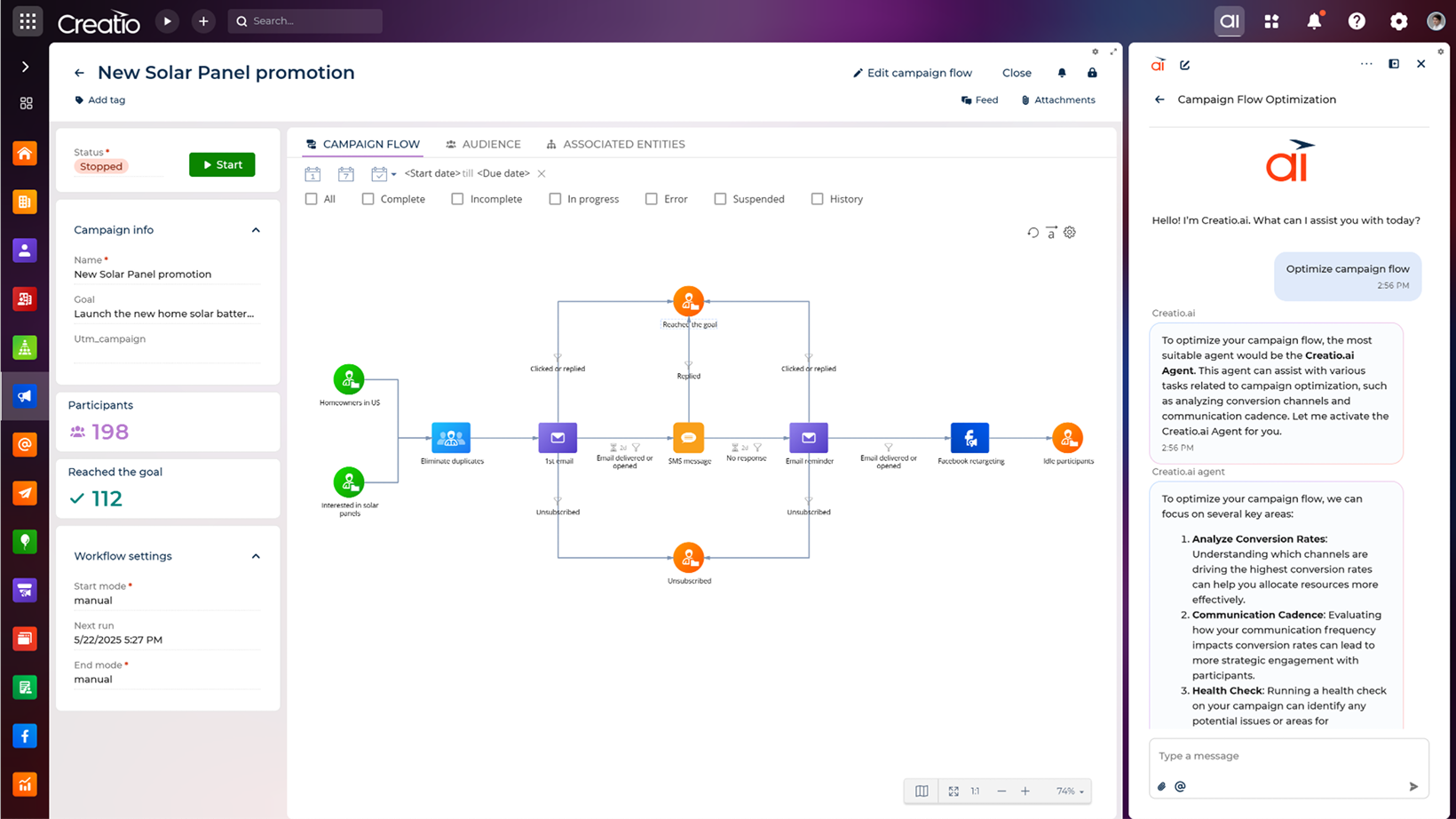
Task: Reset zoom to 1:1 on the flow canvas
Action: point(975,791)
